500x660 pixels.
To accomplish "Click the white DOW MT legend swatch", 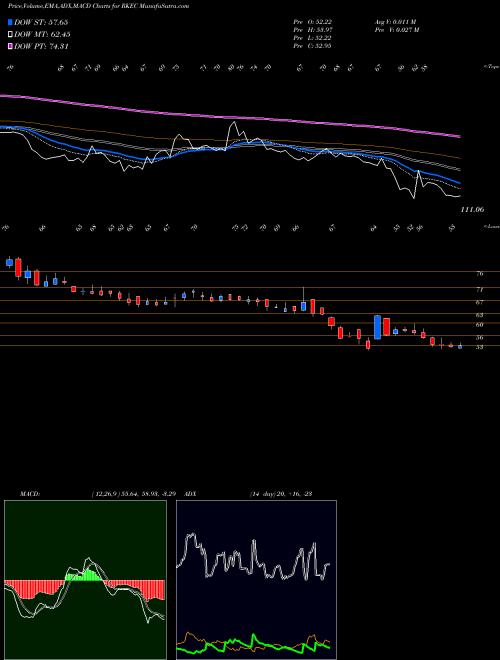I will pos(10,35).
